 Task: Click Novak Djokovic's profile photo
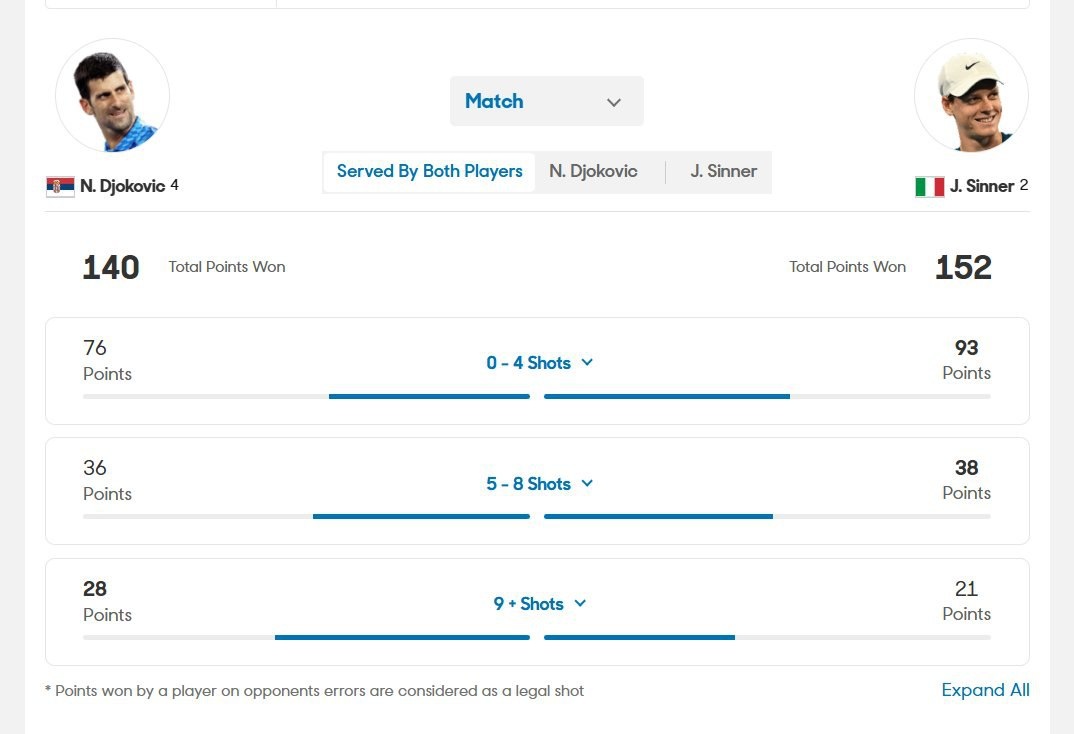(x=112, y=97)
